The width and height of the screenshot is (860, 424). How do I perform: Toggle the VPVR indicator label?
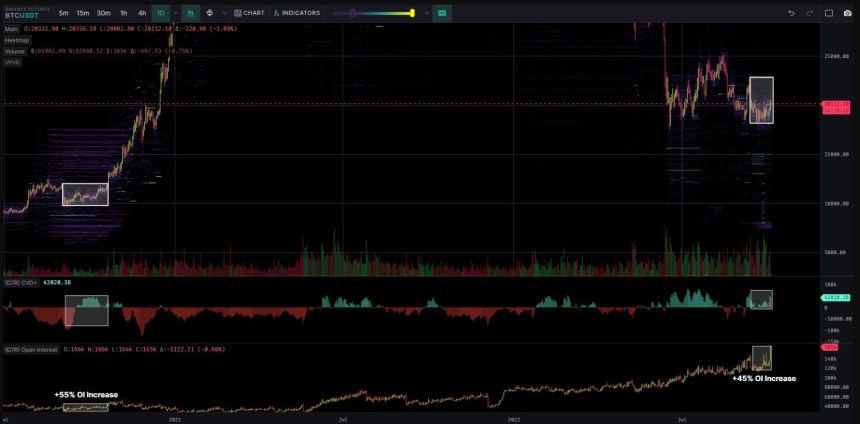(14, 61)
